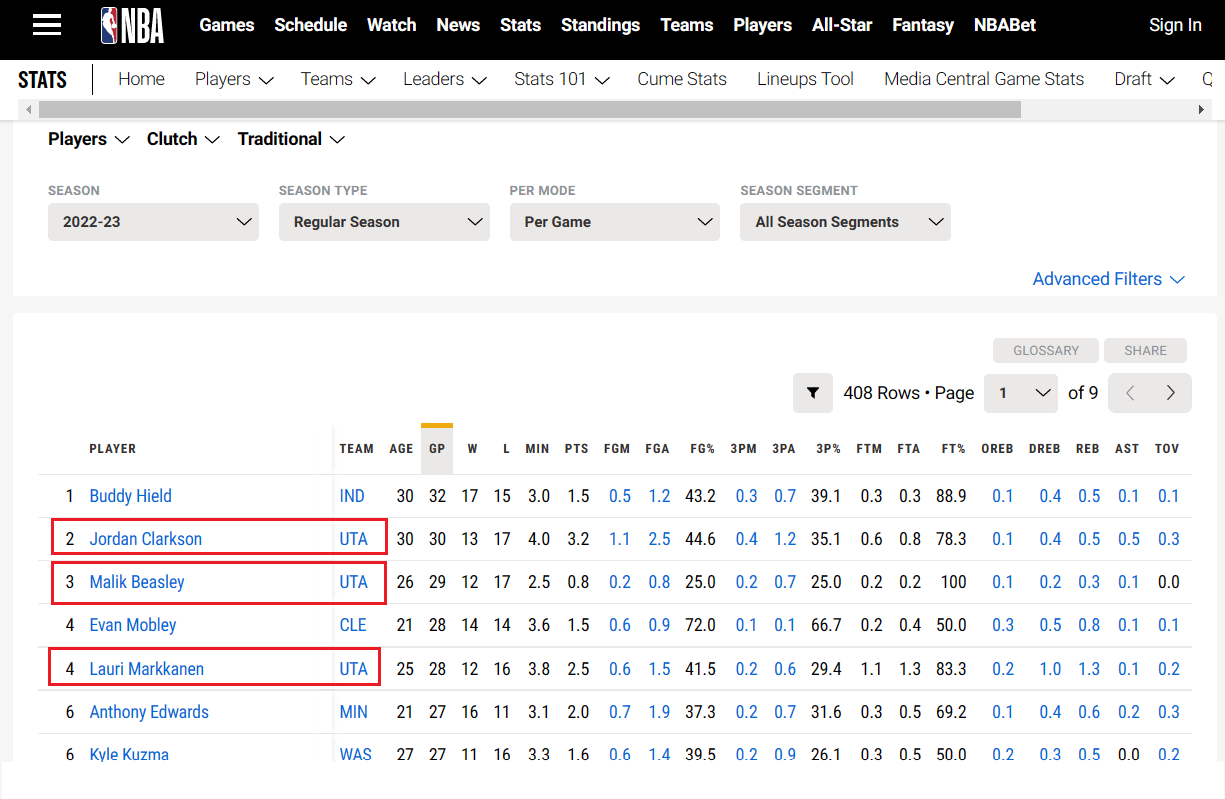Open Jordan Clarkson player link
1225x799 pixels.
146,539
